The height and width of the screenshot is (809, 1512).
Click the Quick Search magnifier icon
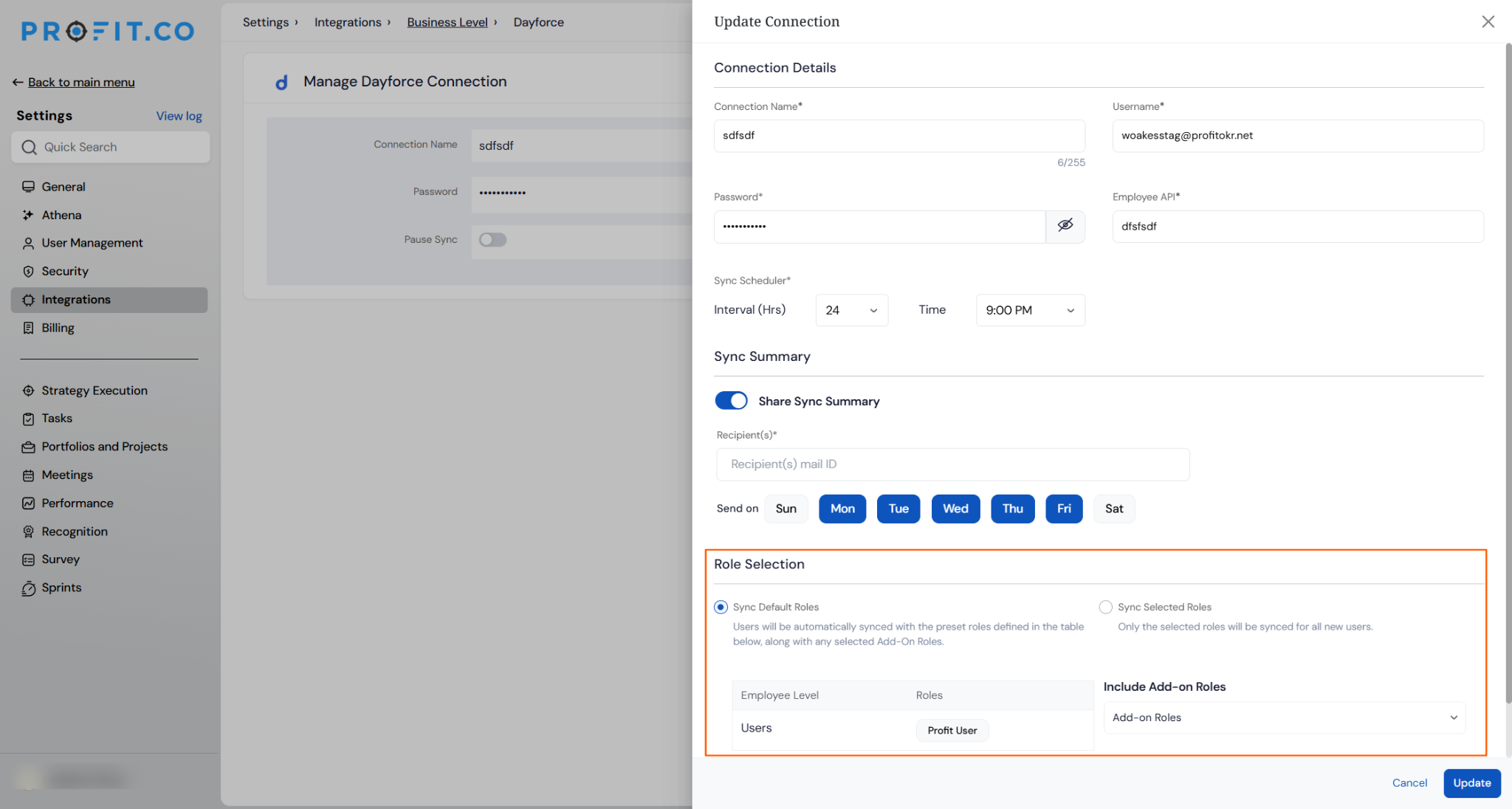[29, 147]
